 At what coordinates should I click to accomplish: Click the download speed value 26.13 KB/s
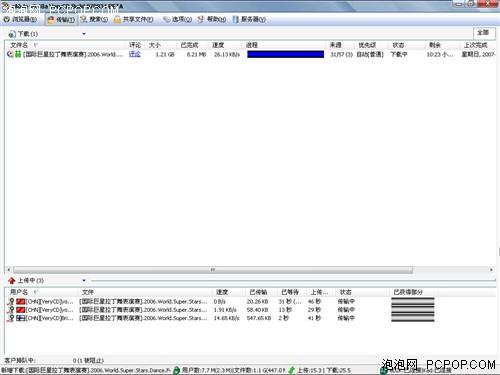(227, 54)
